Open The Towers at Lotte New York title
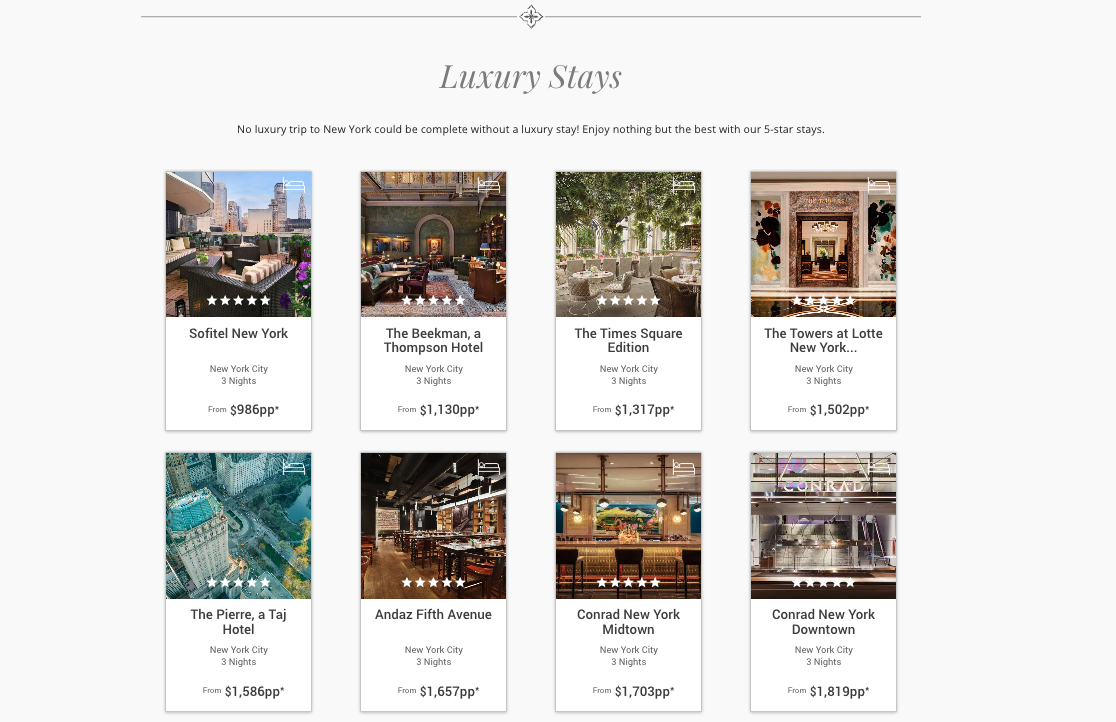The width and height of the screenshot is (1116, 722). (823, 340)
